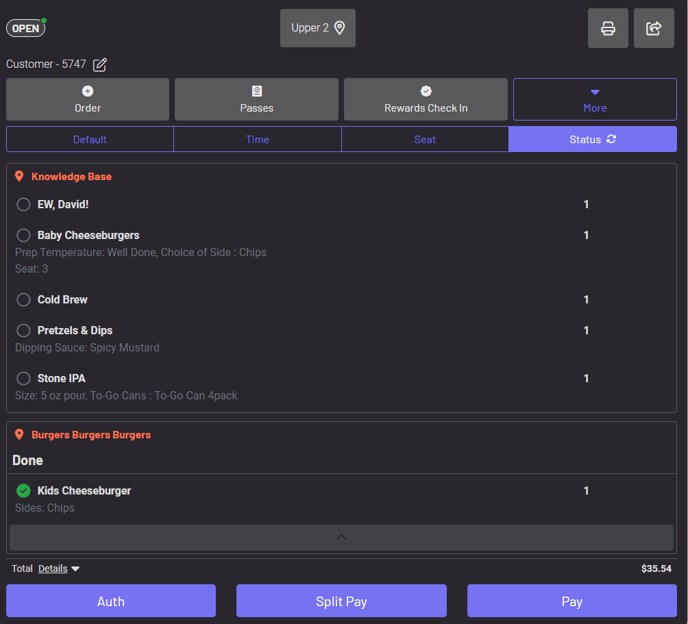Toggle the Cold Brew status circle
Screen dimensions: 688x624
(x=24, y=299)
